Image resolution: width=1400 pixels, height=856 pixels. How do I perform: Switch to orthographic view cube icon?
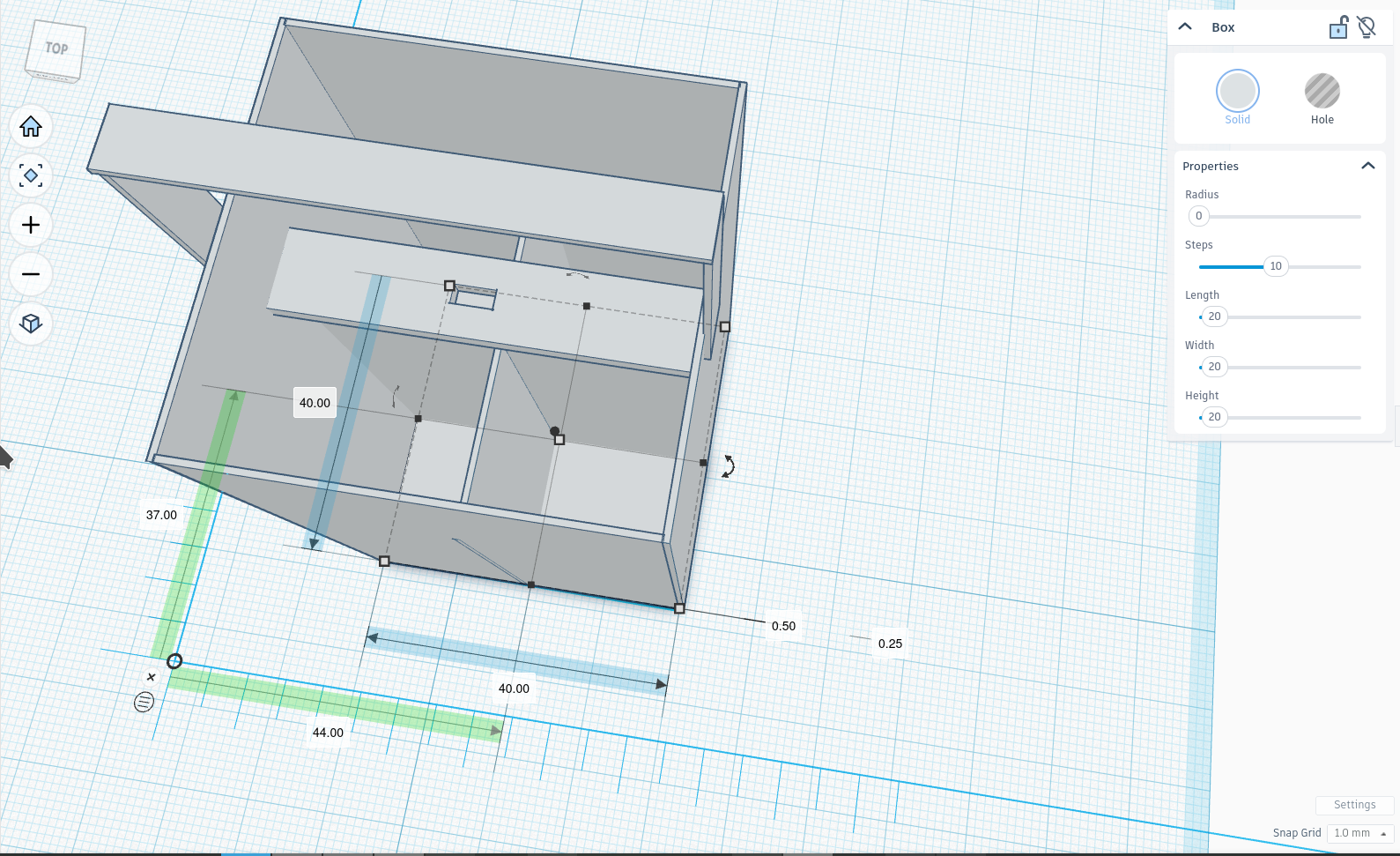point(31,324)
